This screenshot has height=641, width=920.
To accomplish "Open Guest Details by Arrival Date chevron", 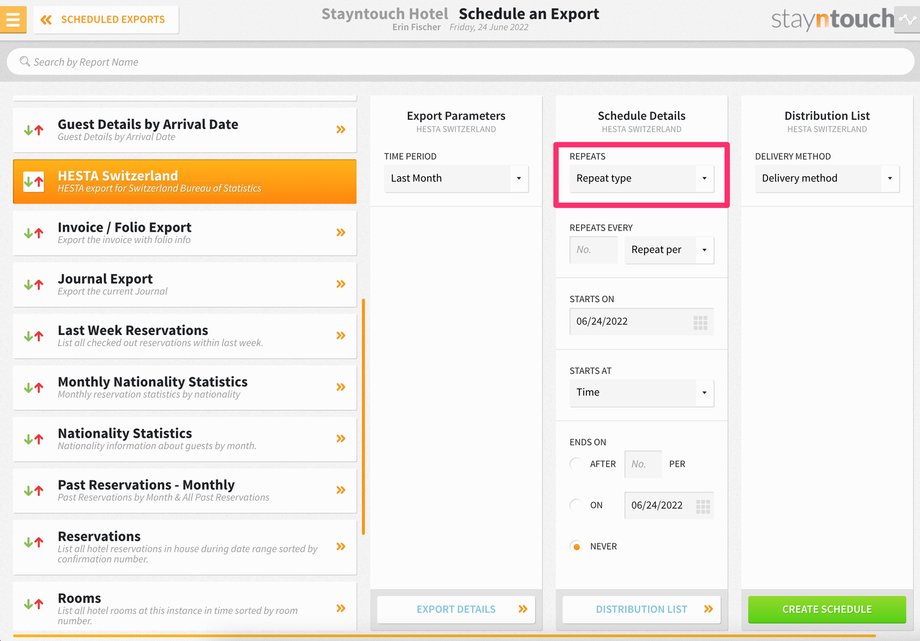I will coord(341,130).
